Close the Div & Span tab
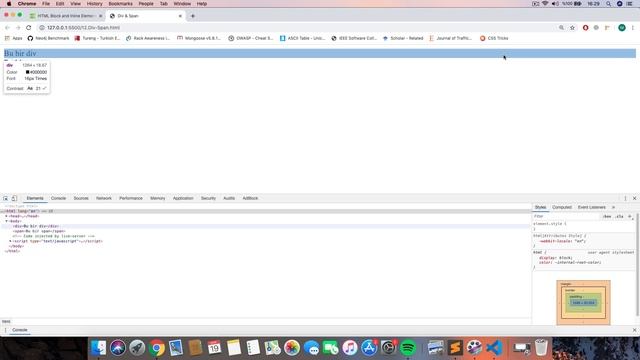This screenshot has height=360, width=640. click(180, 16)
